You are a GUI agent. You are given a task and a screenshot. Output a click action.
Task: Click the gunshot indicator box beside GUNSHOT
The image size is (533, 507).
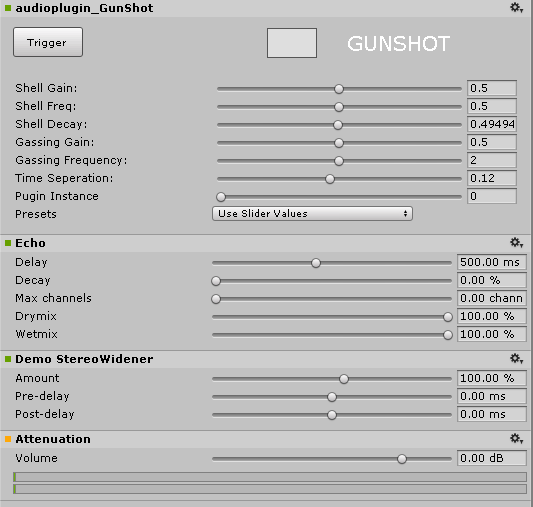point(292,43)
